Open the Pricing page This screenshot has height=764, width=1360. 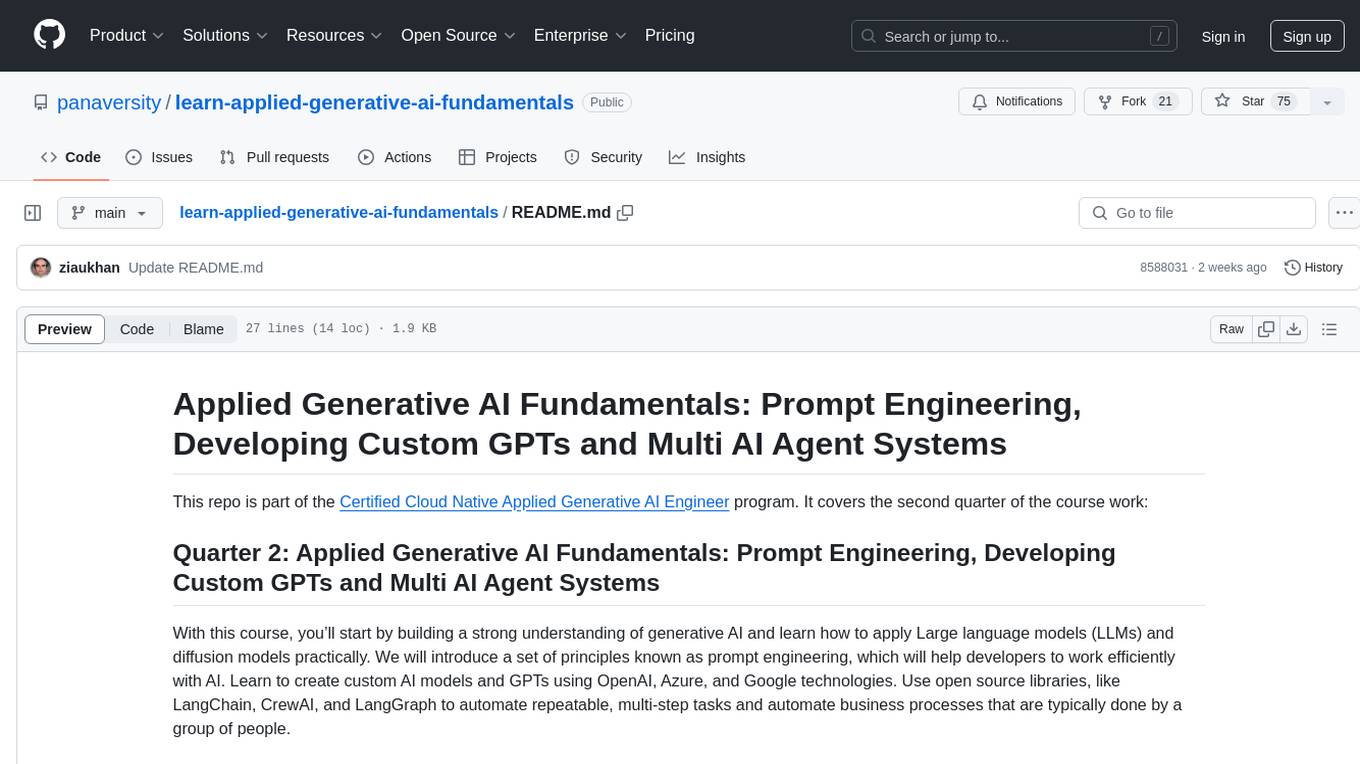(670, 35)
